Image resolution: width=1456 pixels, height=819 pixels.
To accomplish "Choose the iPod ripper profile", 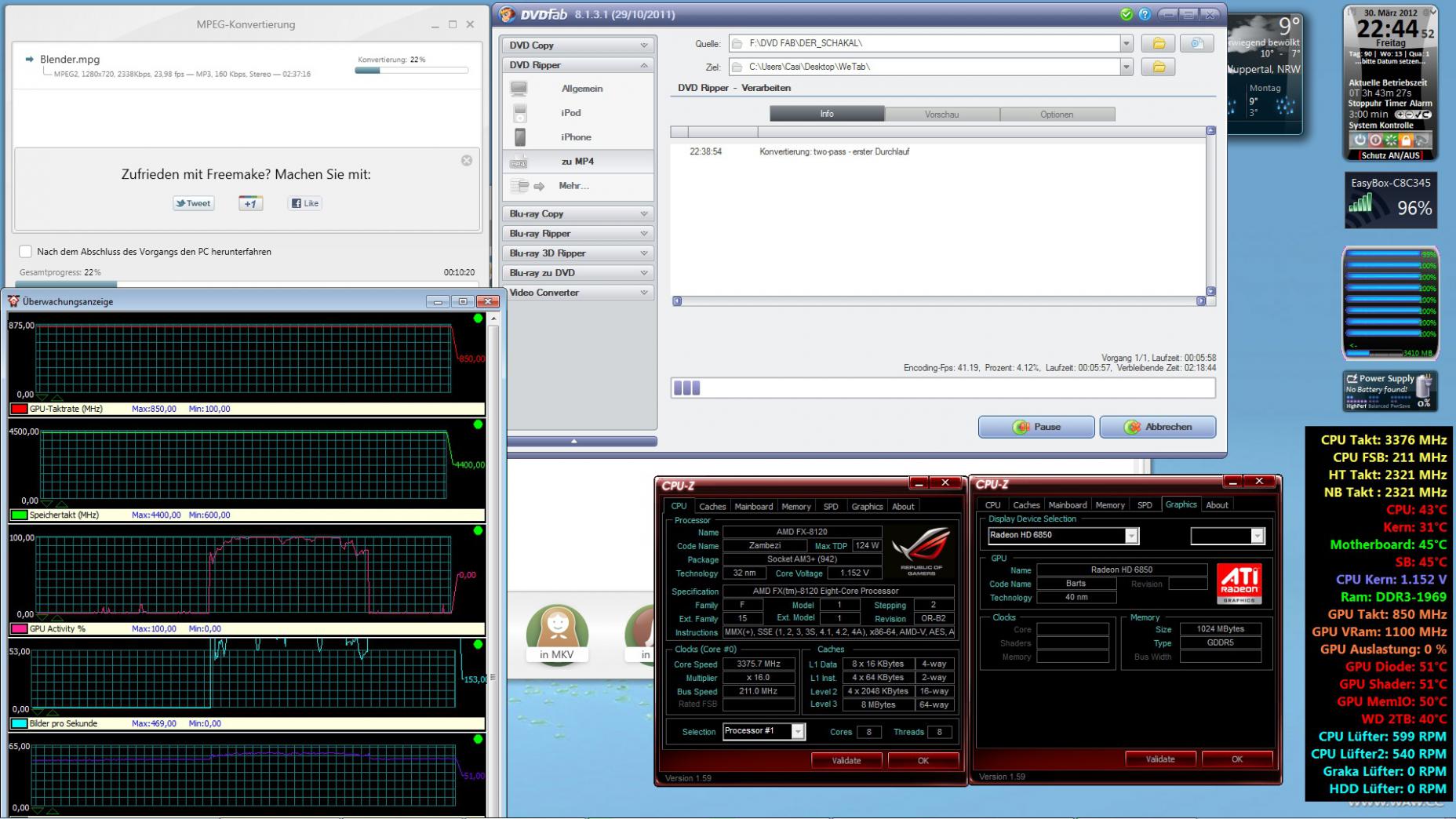I will (577, 113).
